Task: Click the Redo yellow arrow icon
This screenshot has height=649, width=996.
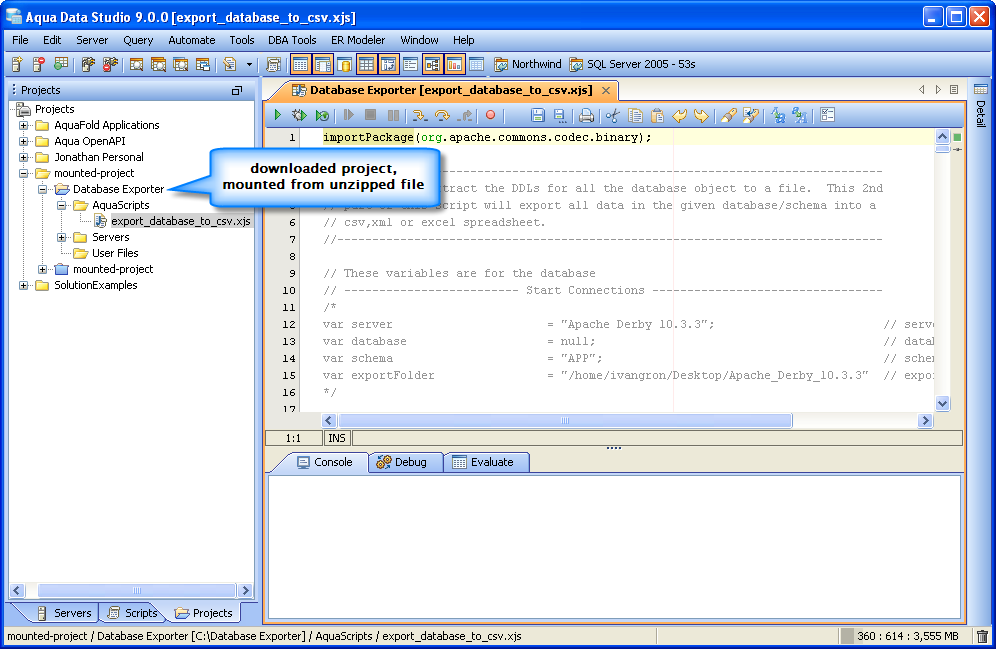Action: [x=701, y=115]
